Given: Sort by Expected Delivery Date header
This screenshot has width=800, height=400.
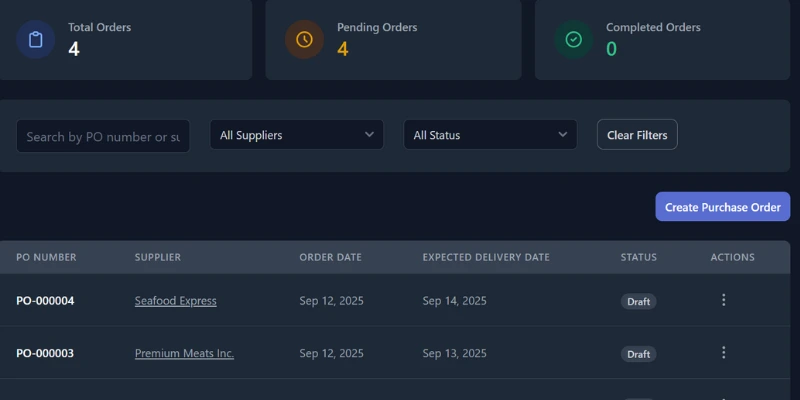Looking at the screenshot, I should point(486,257).
